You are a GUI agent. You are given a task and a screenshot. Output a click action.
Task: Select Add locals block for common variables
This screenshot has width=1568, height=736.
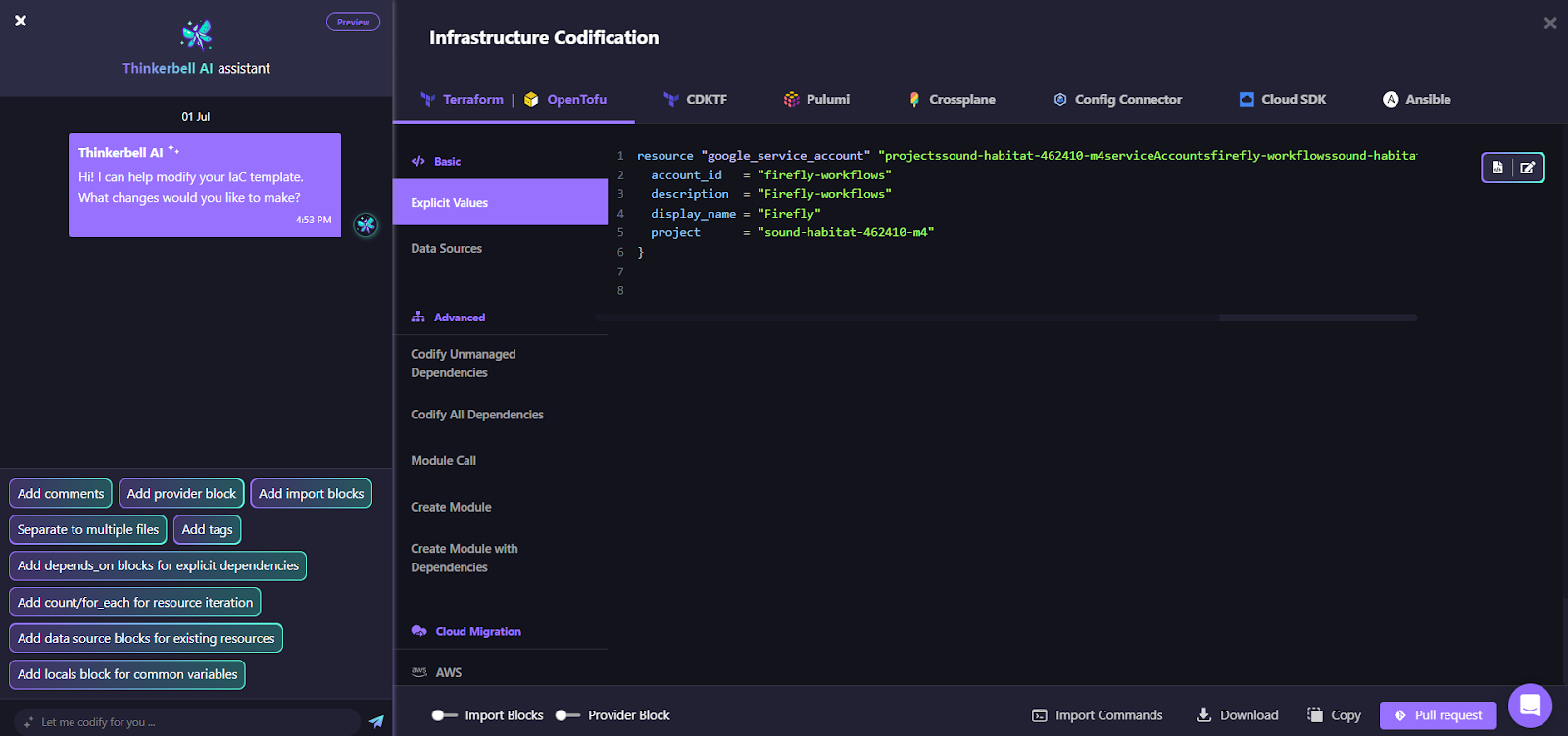point(127,674)
